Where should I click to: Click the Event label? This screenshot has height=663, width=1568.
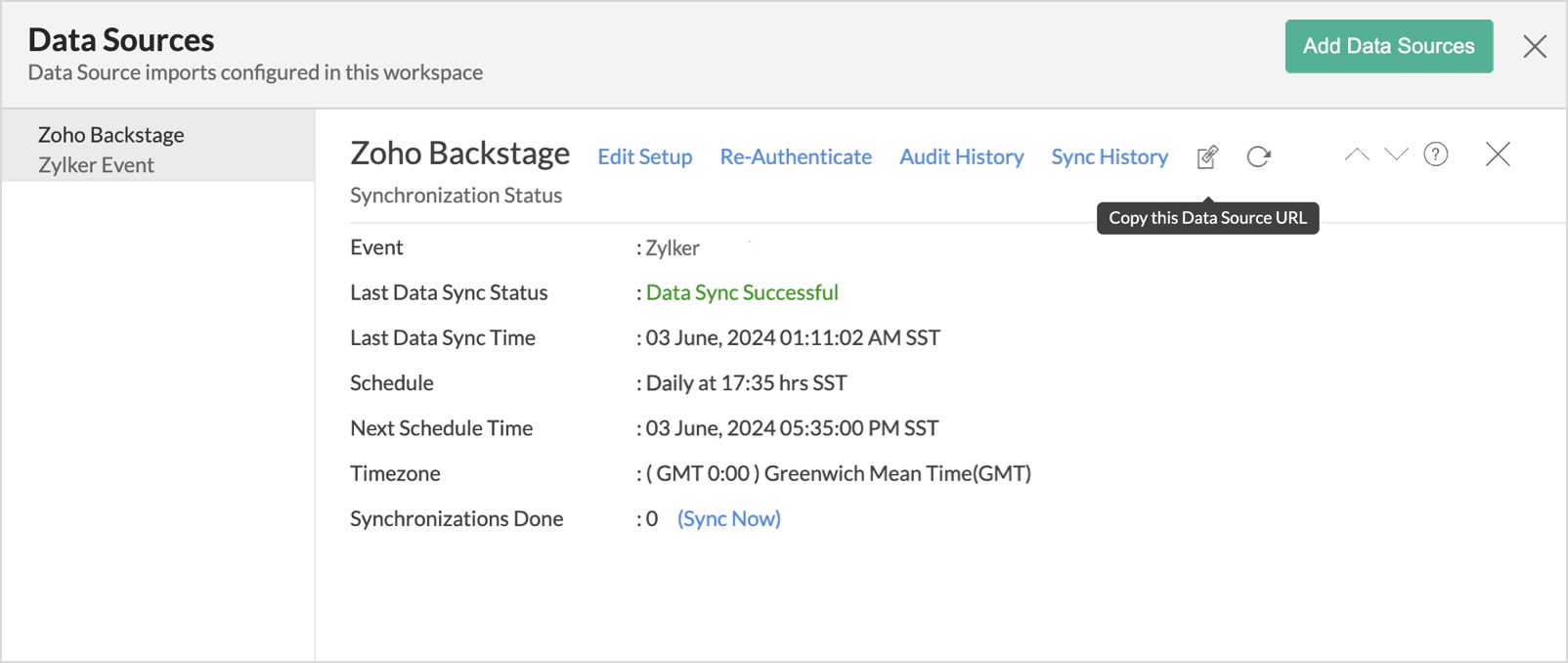[376, 247]
